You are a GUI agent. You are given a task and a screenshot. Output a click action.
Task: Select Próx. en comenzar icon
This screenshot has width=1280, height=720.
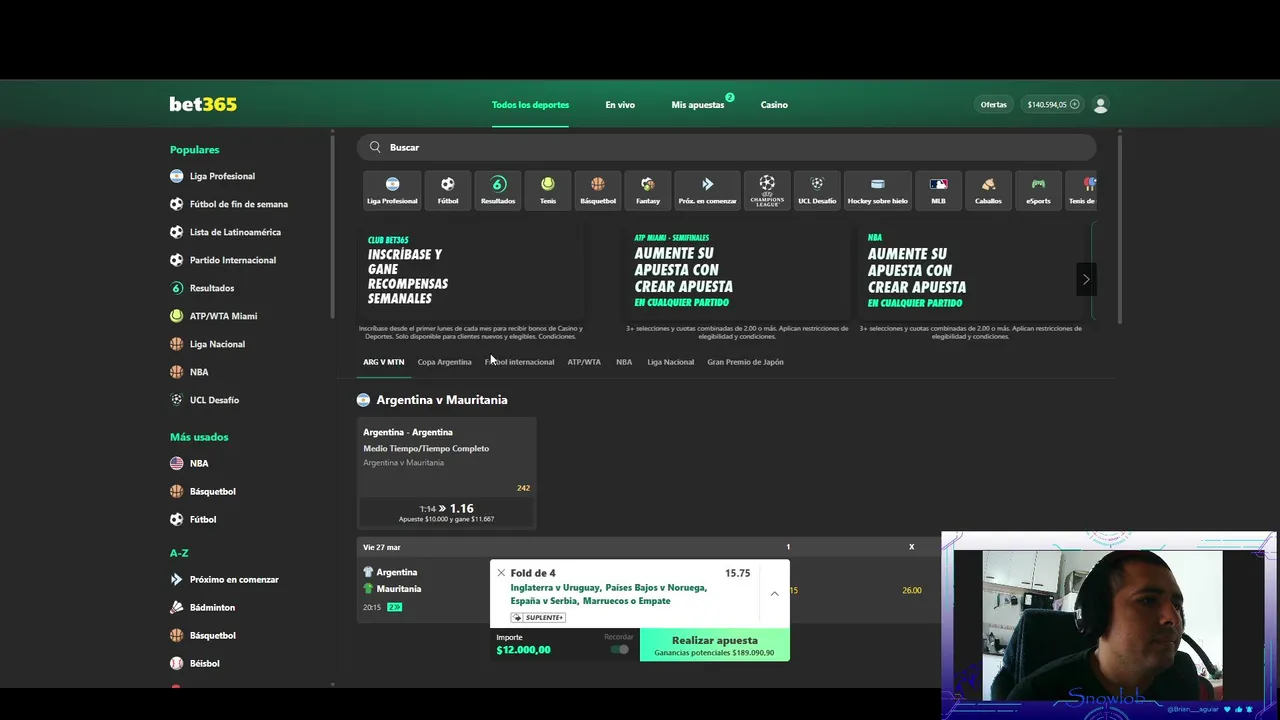point(708,190)
